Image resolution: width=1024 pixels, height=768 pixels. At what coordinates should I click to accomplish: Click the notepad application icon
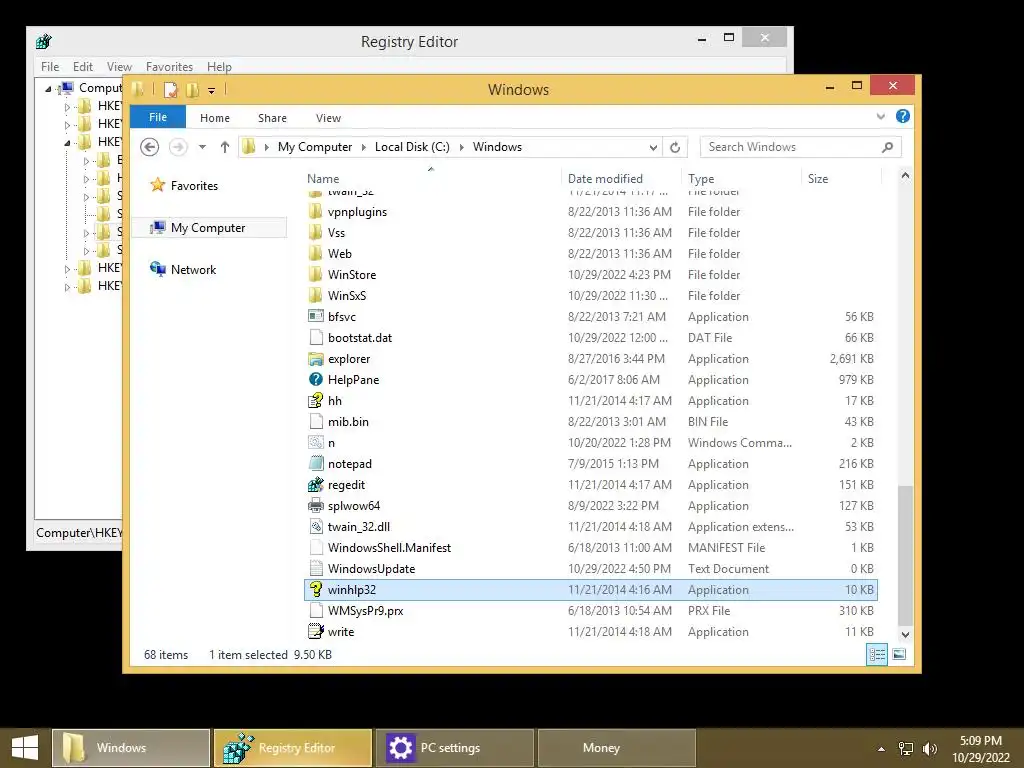coord(315,464)
